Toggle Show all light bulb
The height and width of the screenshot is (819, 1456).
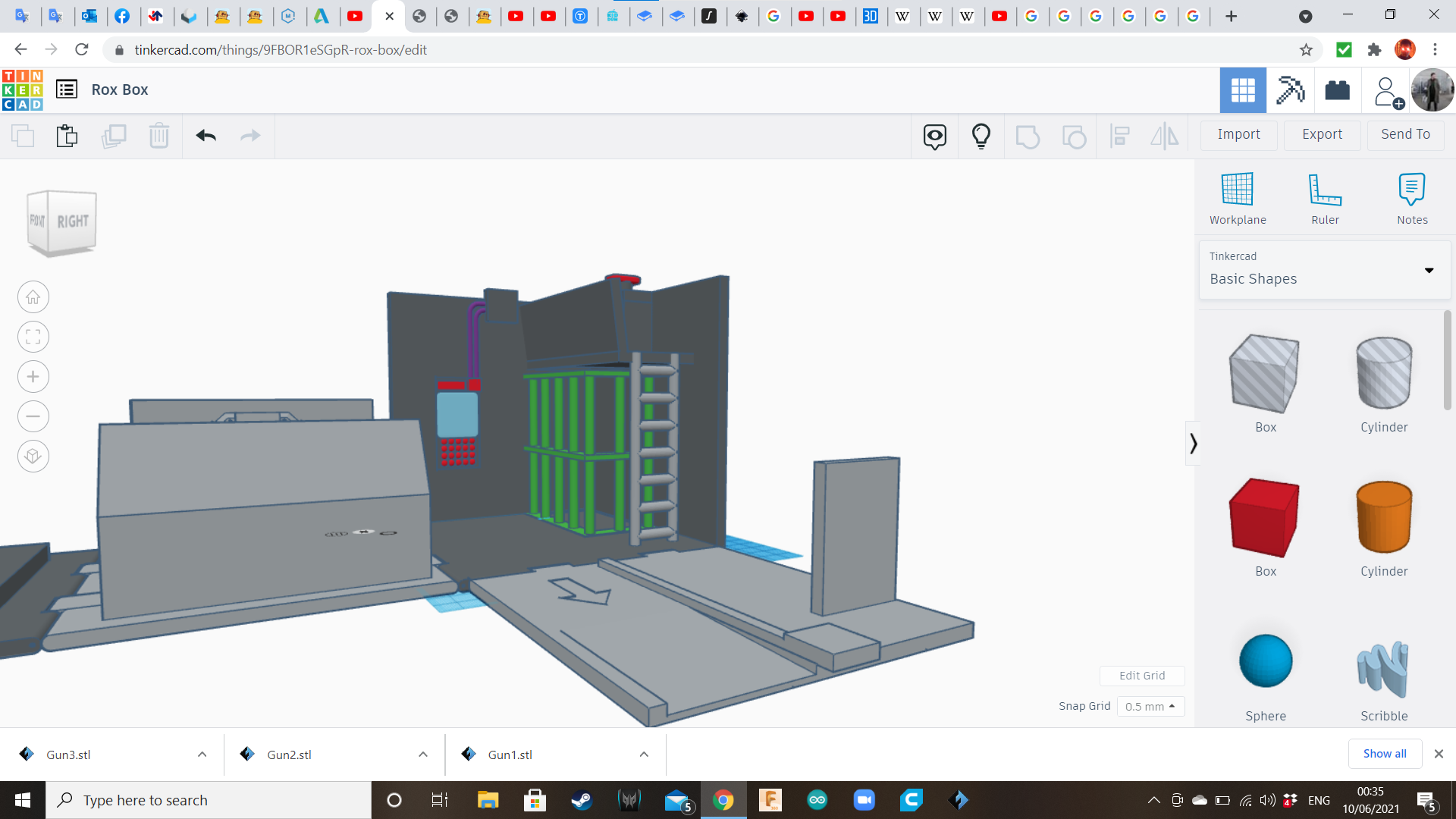(981, 136)
